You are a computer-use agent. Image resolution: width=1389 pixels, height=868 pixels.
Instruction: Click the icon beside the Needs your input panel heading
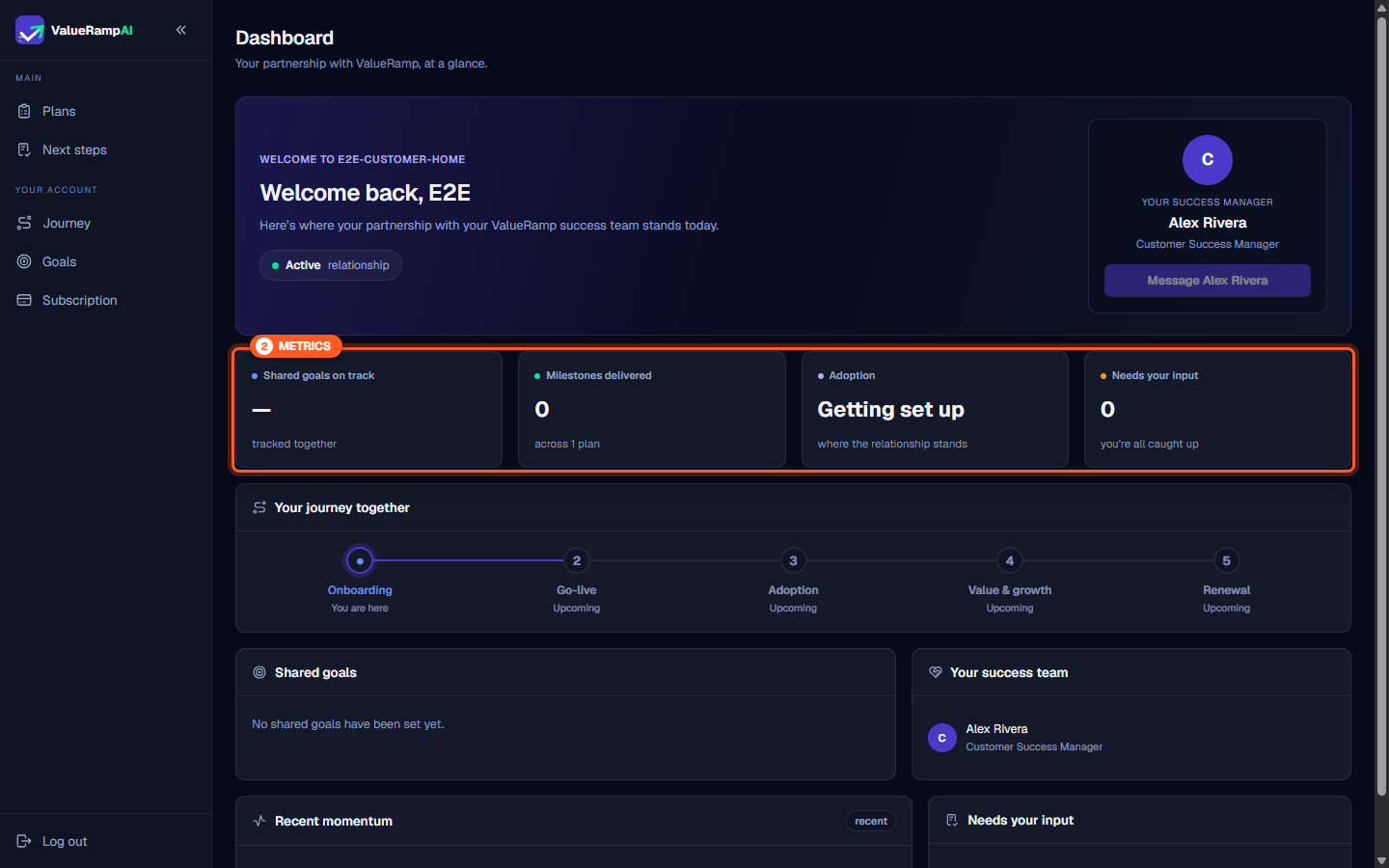point(952,820)
